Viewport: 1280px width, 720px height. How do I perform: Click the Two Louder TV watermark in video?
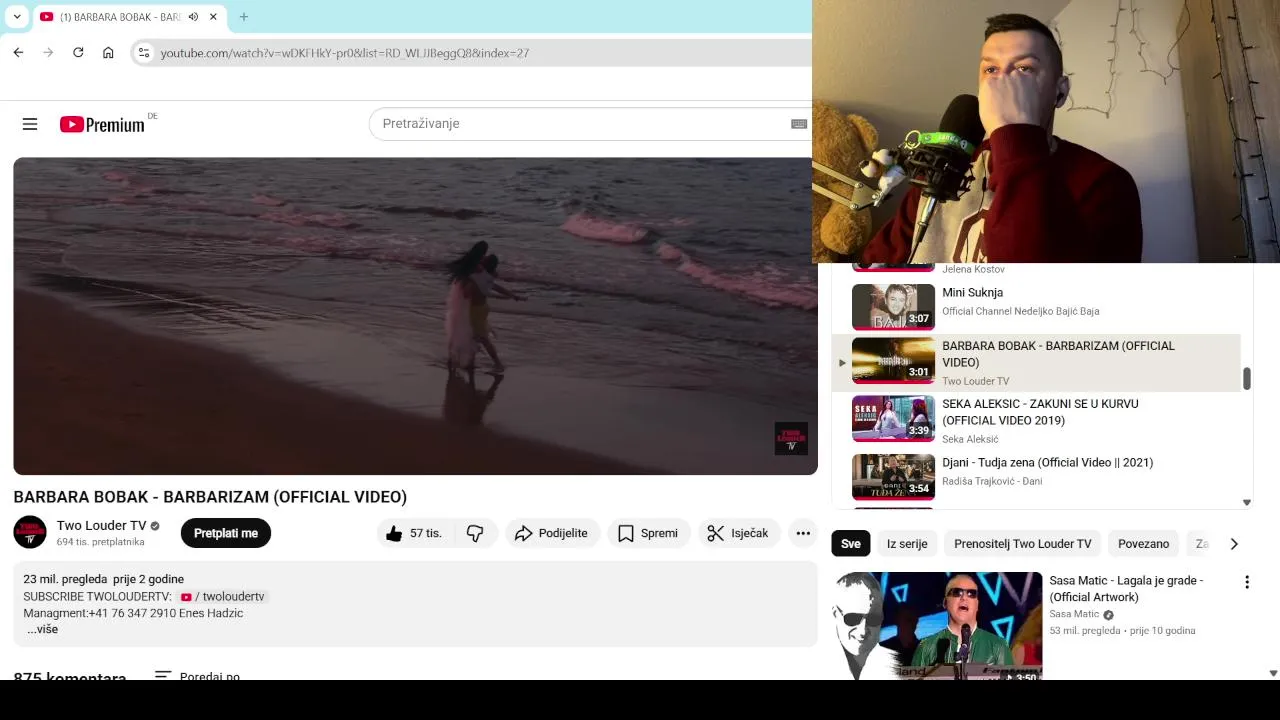(791, 438)
